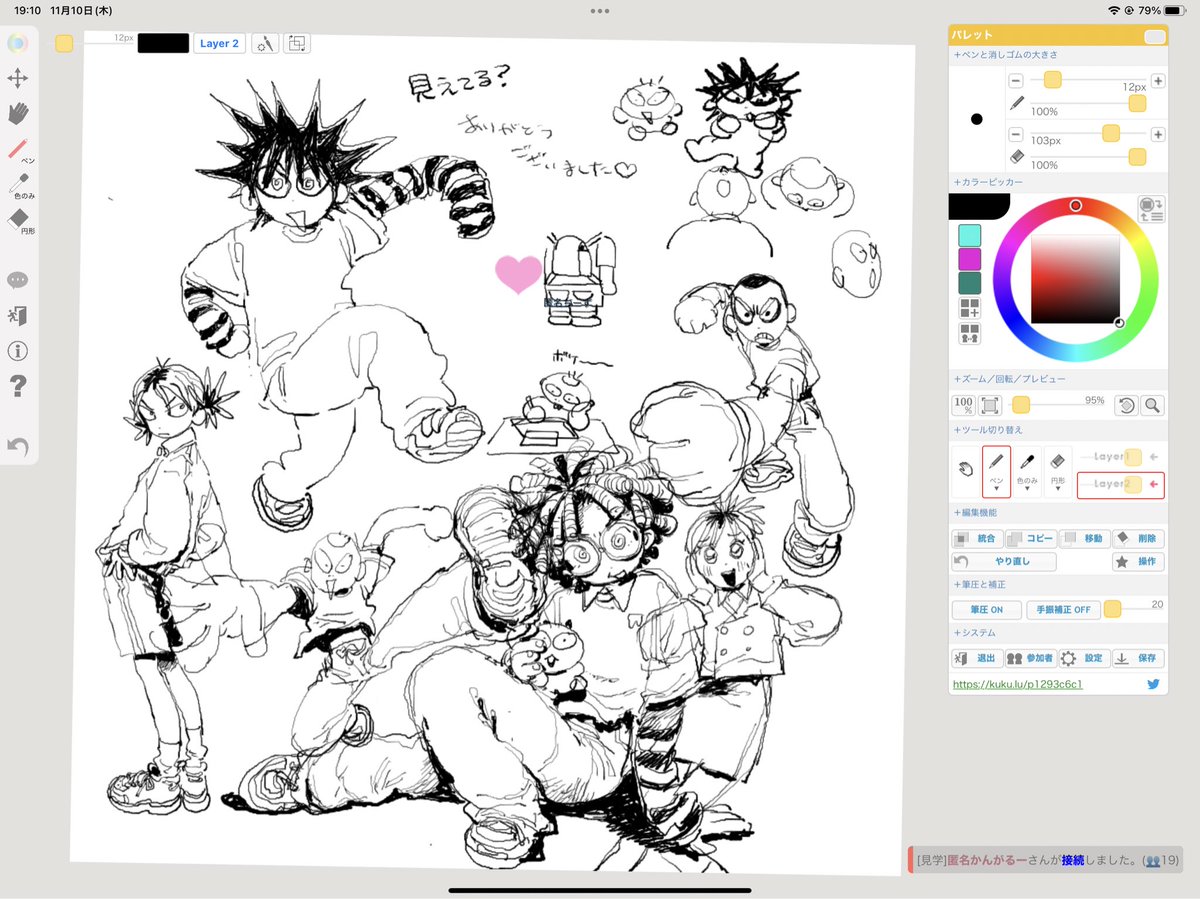Increase eraser size with plus button
The image size is (1200, 899).
(1158, 134)
